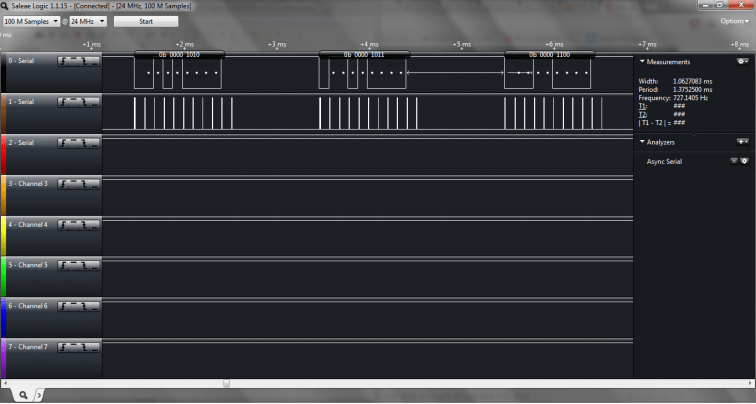Set rising edge trigger on channel 2 - Serial
The height and width of the screenshot is (404, 756).
(x=63, y=143)
